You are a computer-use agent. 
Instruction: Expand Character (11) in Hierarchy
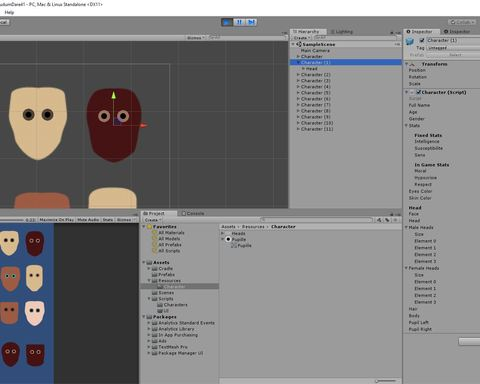[298, 129]
